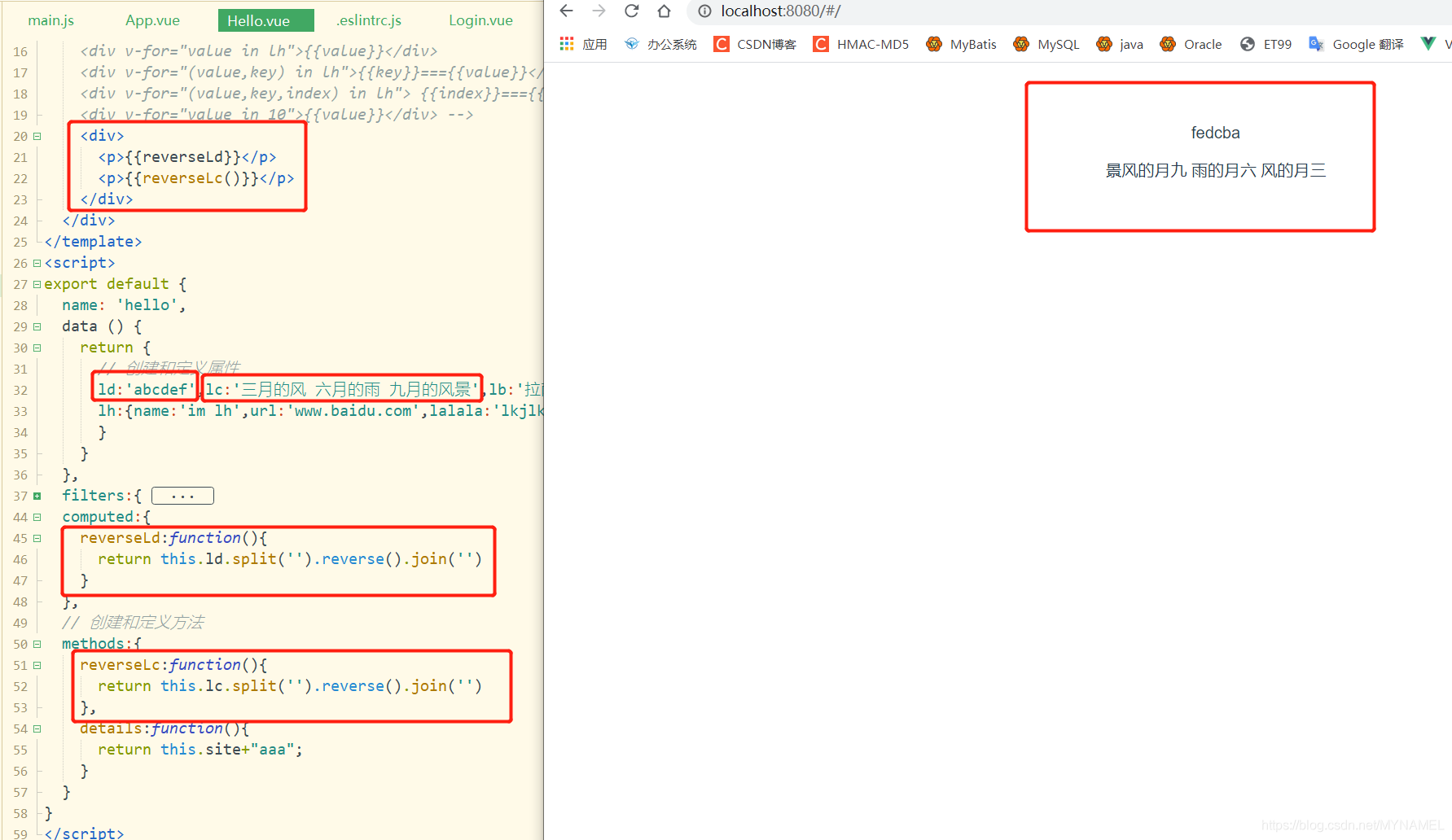
Task: Open the HMAC-MD5 bookmark
Action: tap(861, 44)
